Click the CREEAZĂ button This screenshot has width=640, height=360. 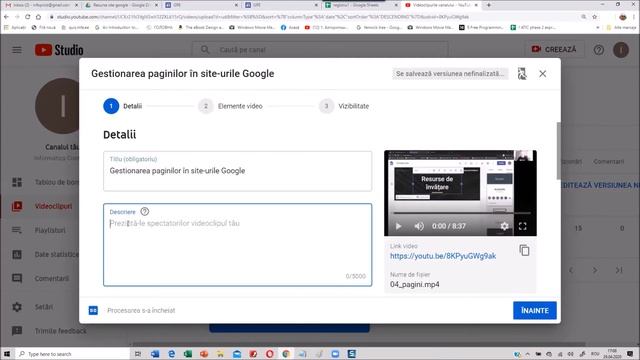(554, 49)
